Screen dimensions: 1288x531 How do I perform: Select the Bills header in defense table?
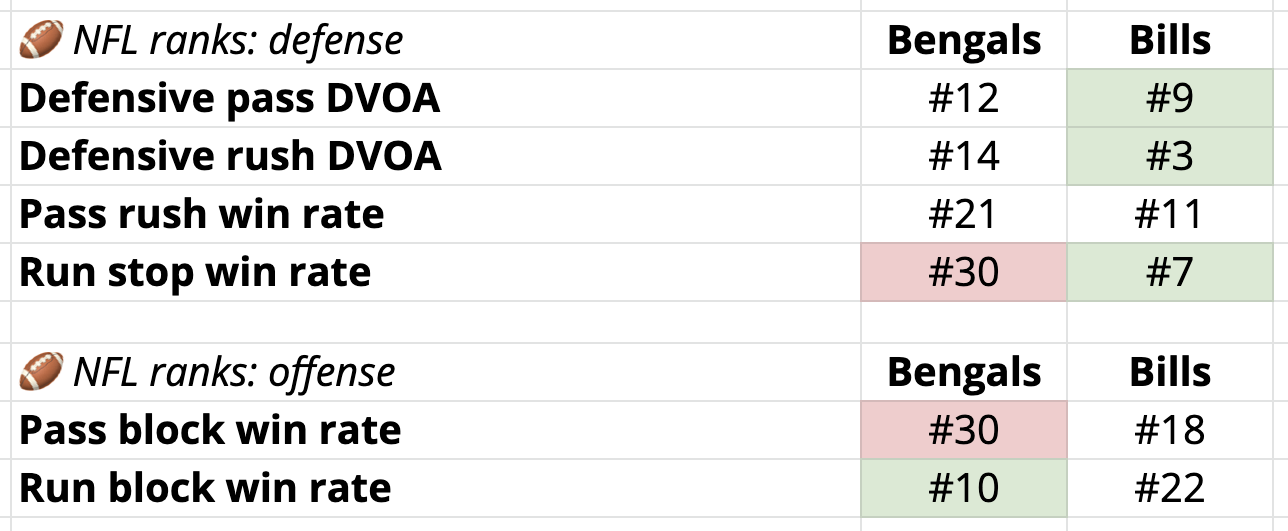point(1170,41)
